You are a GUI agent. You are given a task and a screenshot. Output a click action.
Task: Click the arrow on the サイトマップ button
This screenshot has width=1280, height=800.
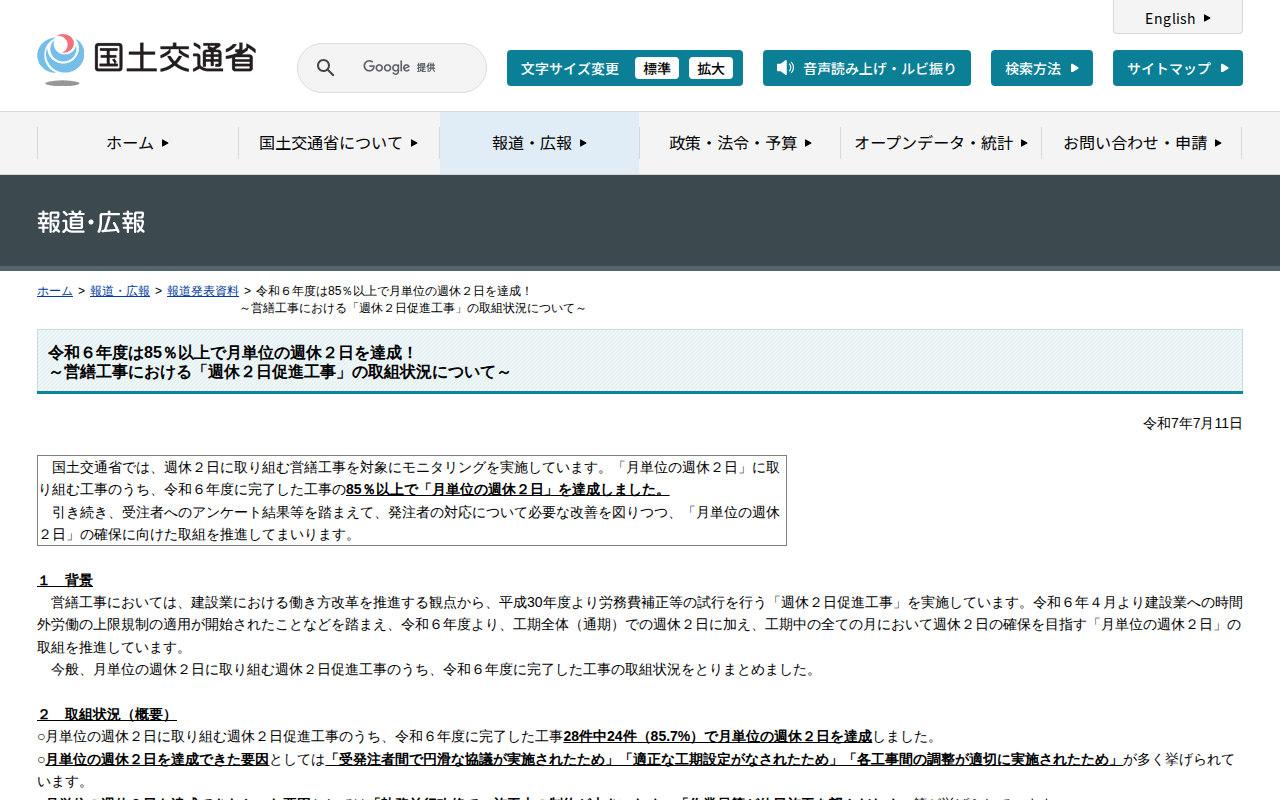point(1224,68)
